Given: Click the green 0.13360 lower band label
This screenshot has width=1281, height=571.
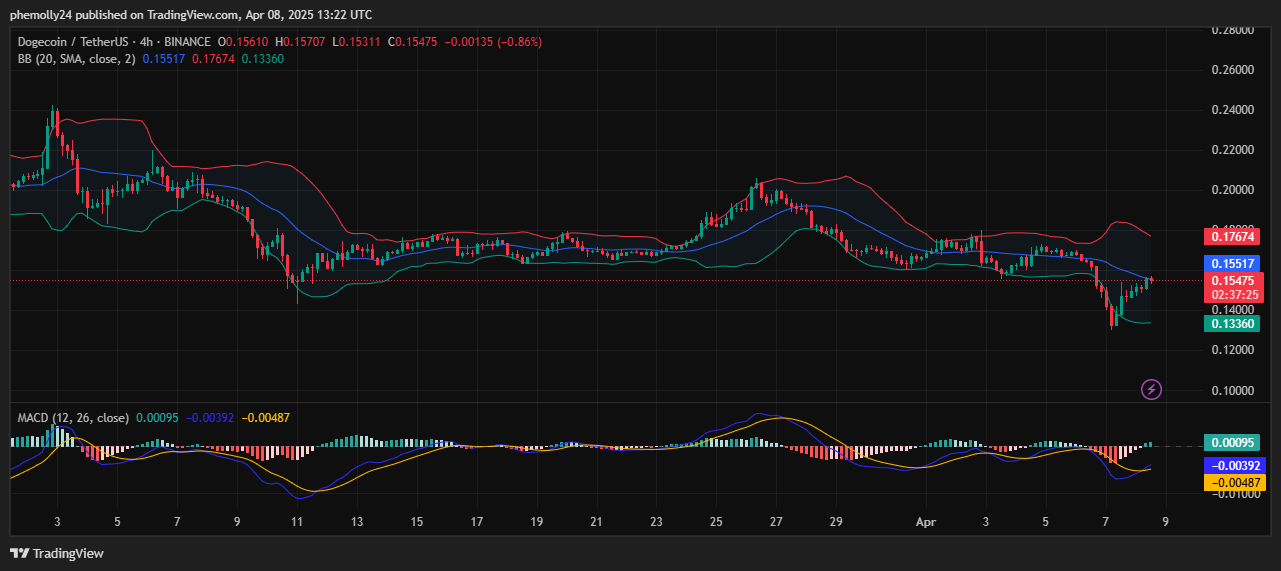Looking at the screenshot, I should [1230, 323].
